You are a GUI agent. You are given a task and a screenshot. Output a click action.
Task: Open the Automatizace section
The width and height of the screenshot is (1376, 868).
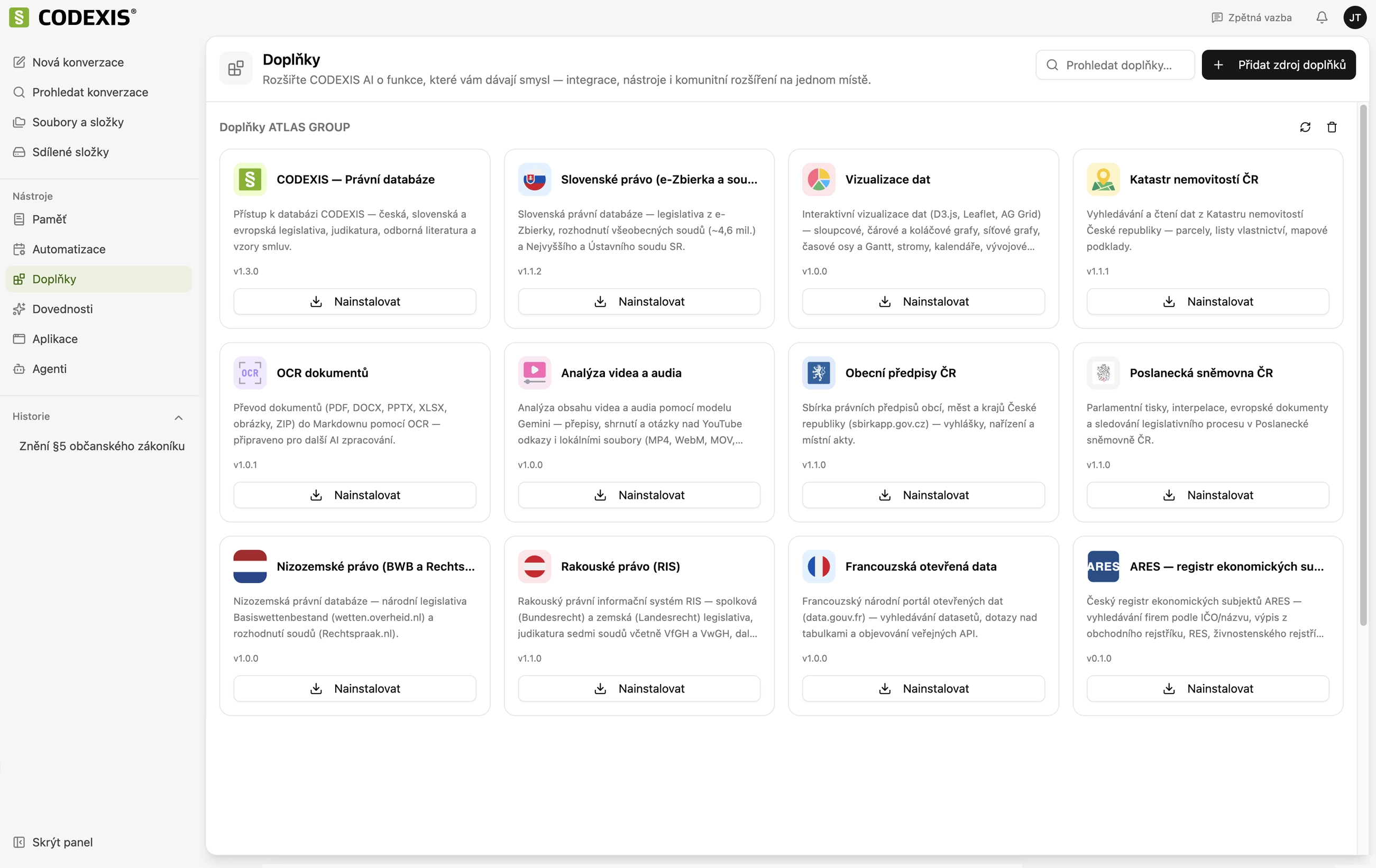click(98, 250)
